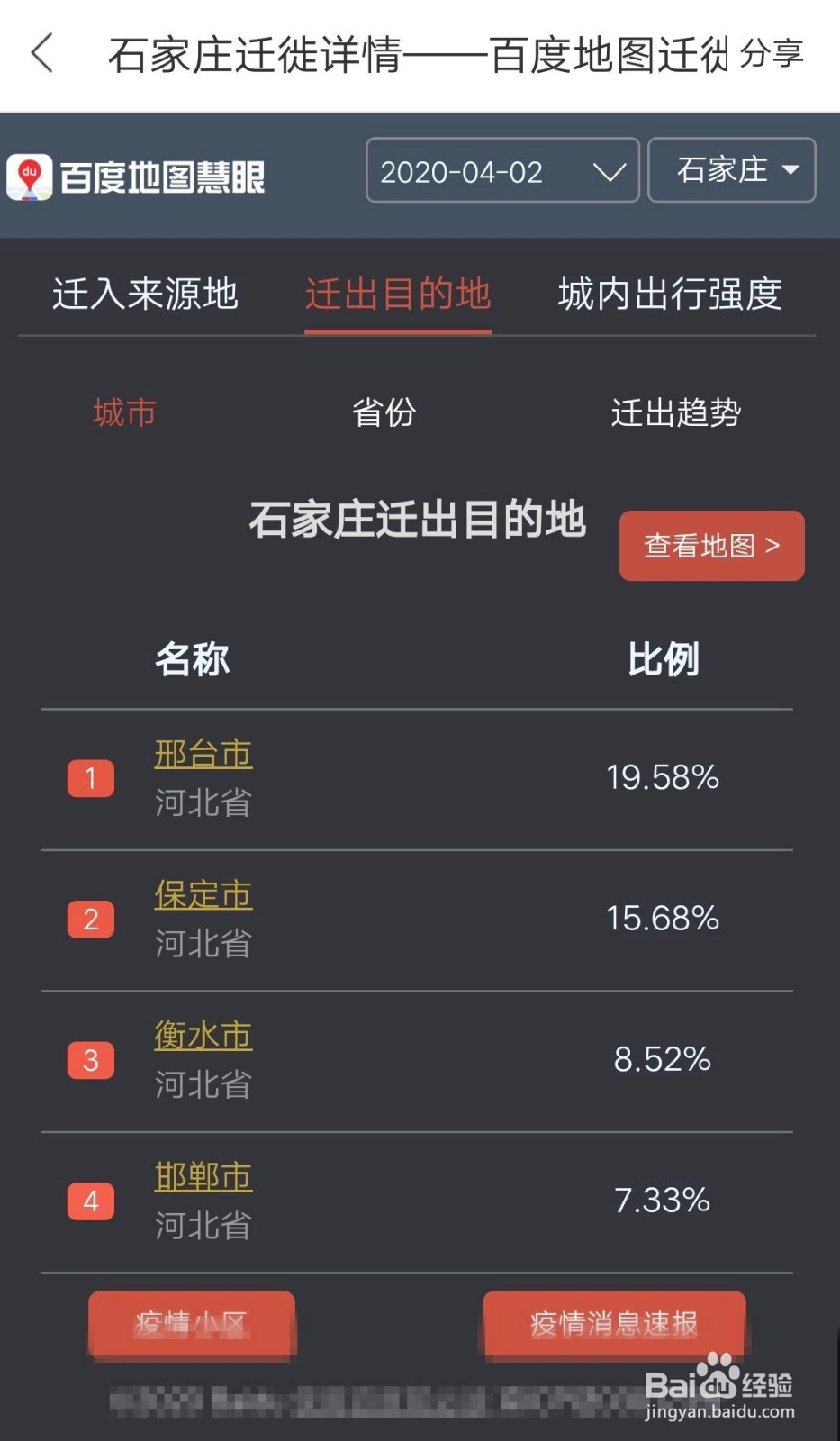Select the rank 2 badge
Image resolution: width=840 pixels, height=1441 pixels.
coord(91,920)
